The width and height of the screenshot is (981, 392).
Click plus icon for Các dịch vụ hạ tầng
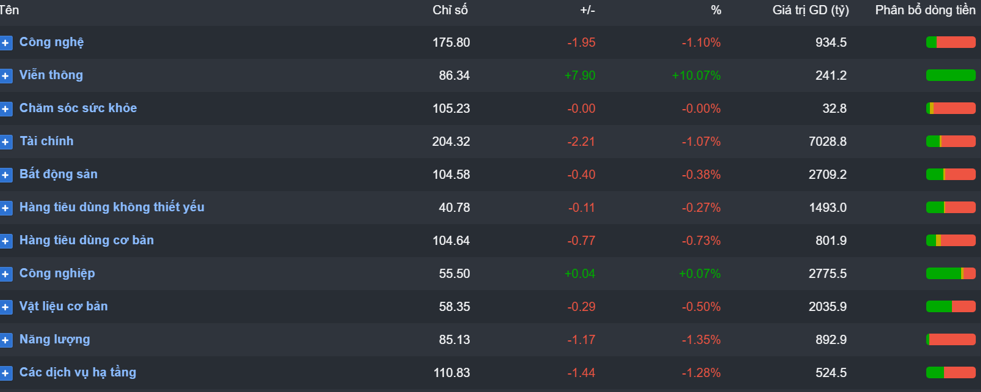6,374
